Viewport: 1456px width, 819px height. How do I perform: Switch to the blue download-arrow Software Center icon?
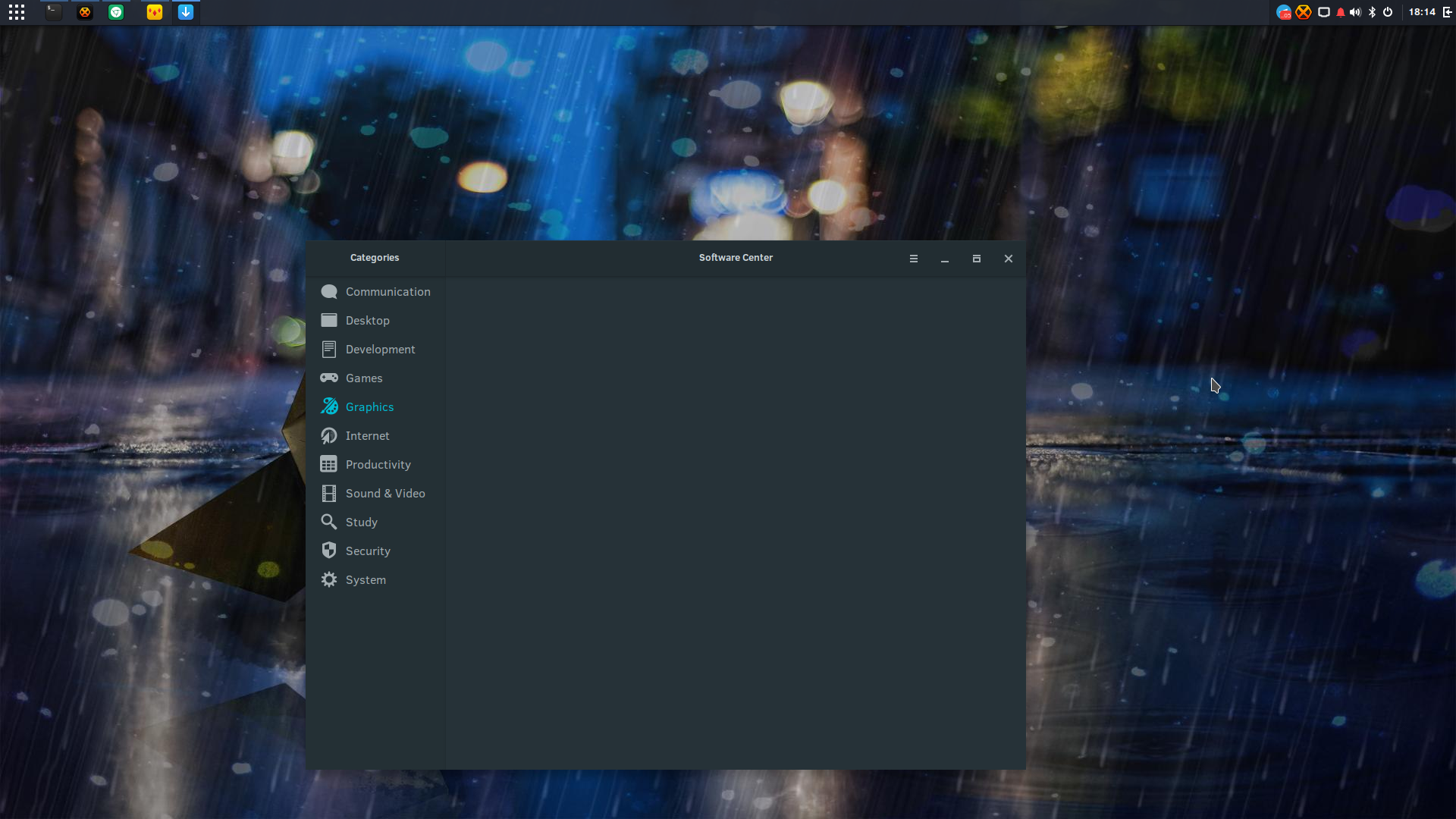[x=186, y=12]
